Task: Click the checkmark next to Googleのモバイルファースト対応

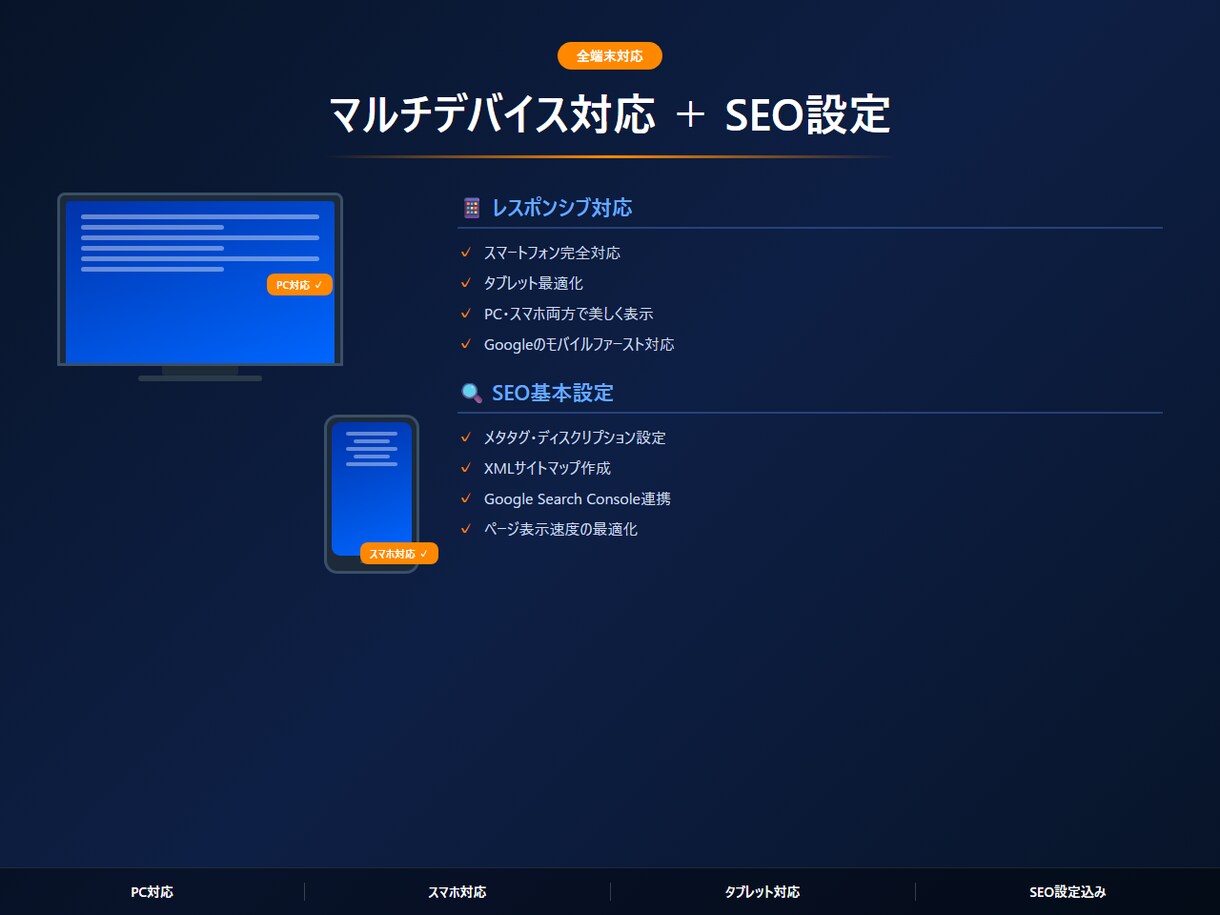Action: tap(465, 344)
